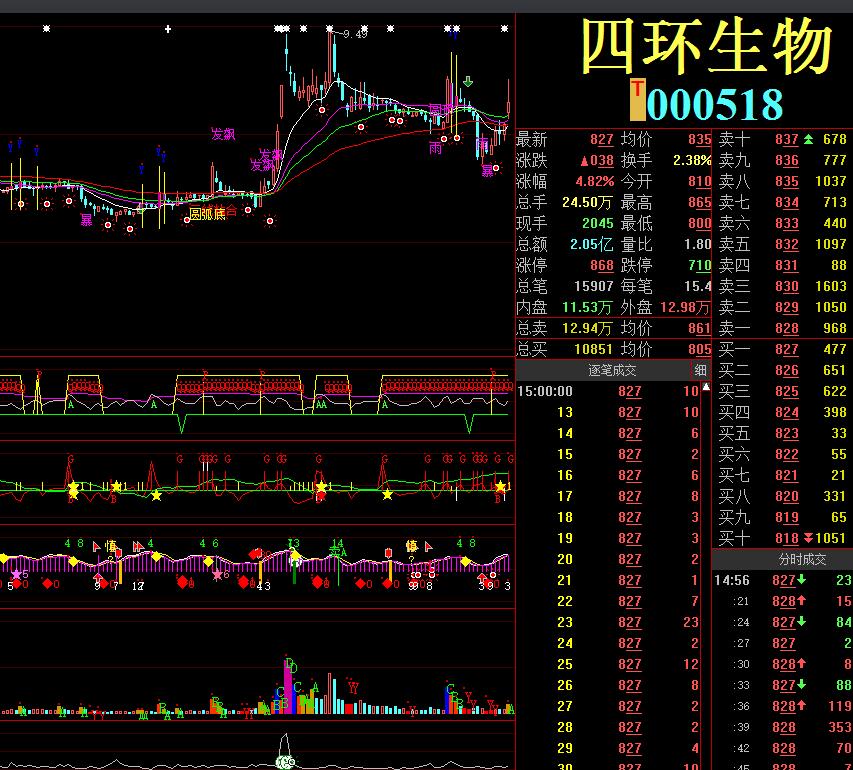
Task: Click the :42 row volume 70
Action: pyautogui.click(x=845, y=748)
